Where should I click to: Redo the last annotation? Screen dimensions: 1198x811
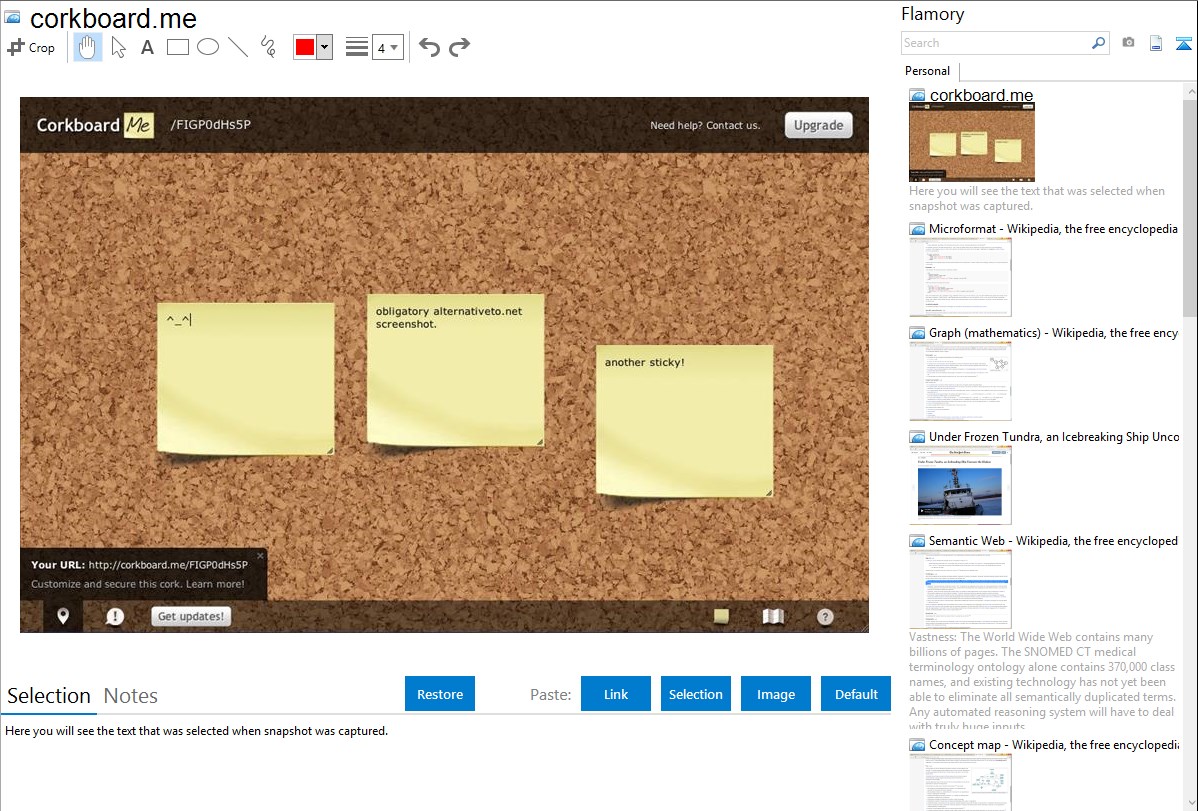(459, 47)
